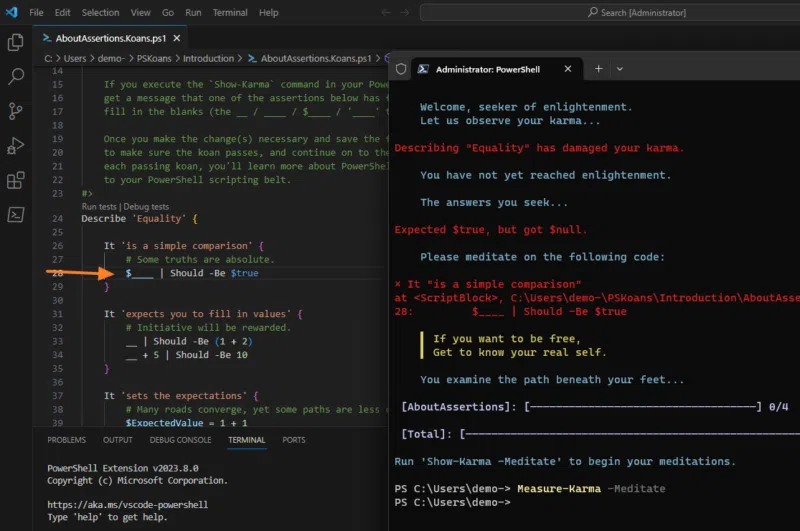Click 'AboutAssertions.Koans.ps1' in the breadcrumb
The height and width of the screenshot is (531, 800).
point(316,58)
